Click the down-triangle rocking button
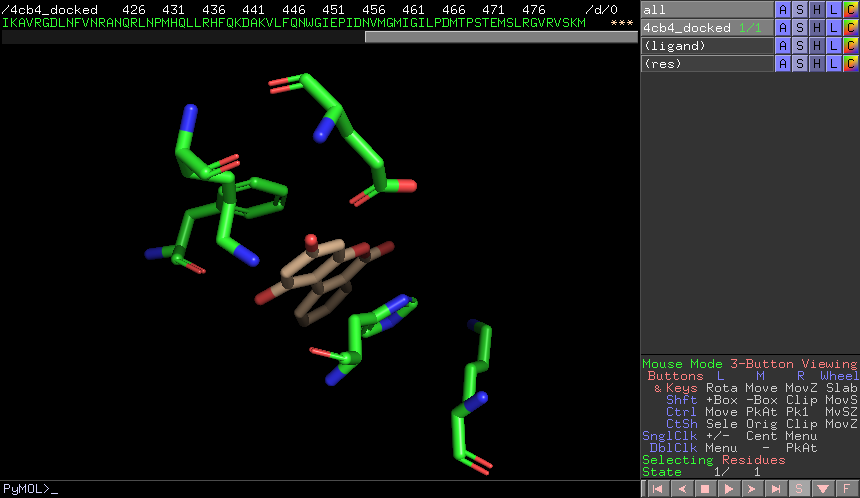This screenshot has height=498, width=860. 823,489
